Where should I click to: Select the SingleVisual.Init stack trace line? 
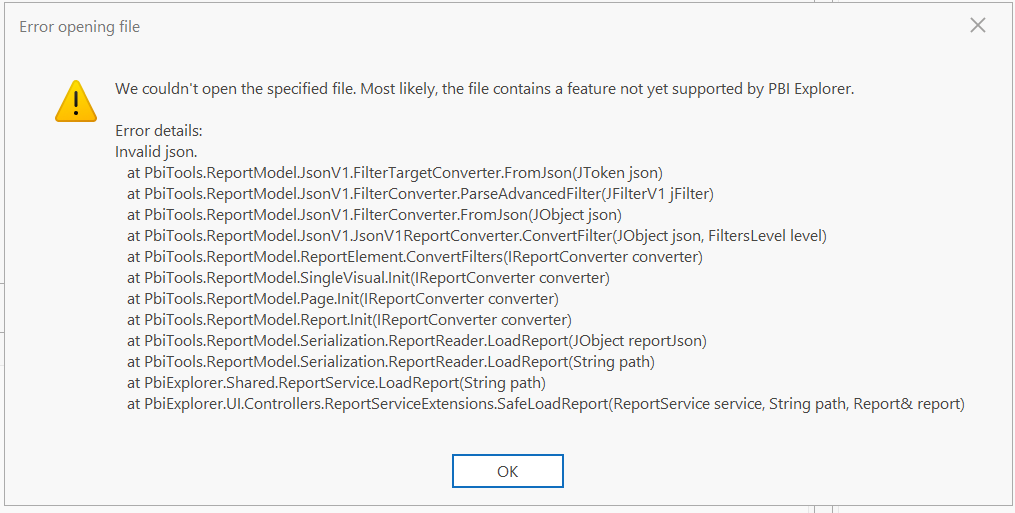click(x=368, y=278)
